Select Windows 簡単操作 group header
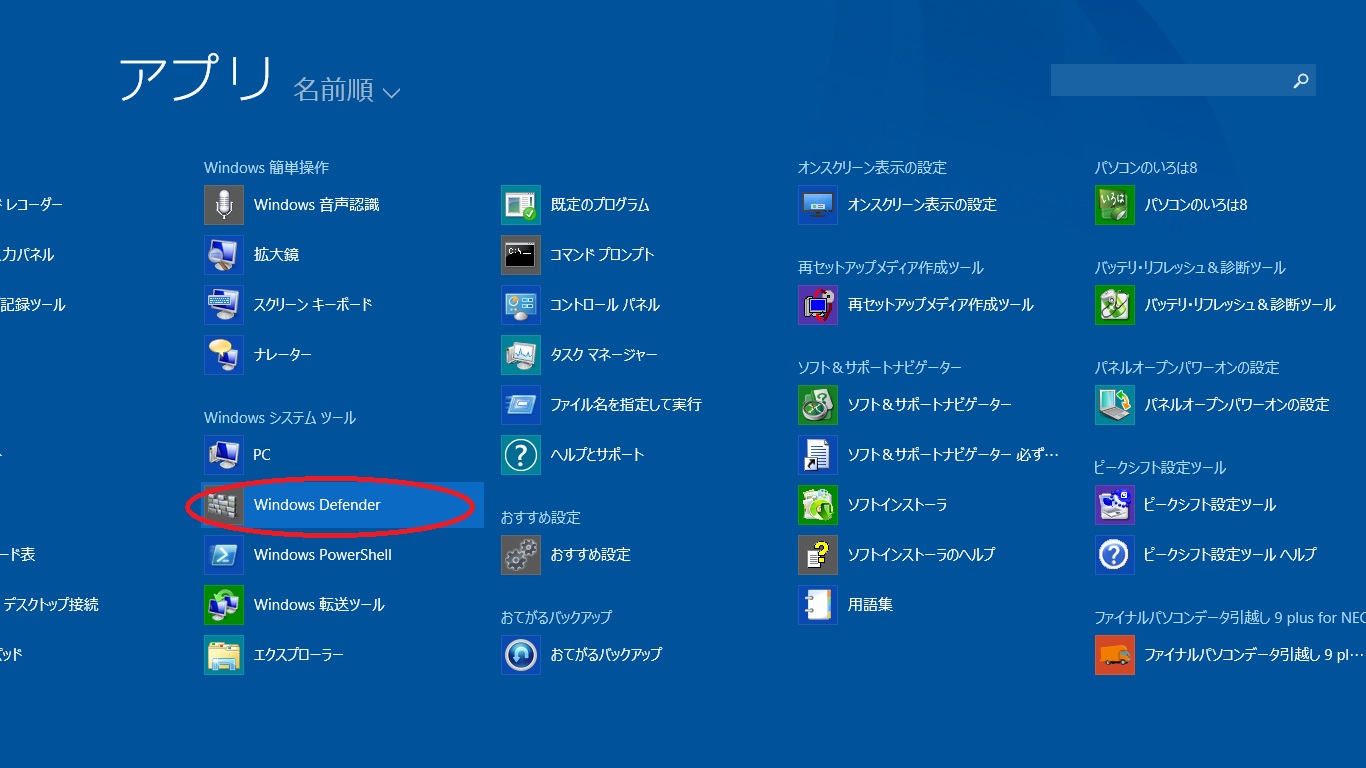Viewport: 1366px width, 768px height. 266,167
